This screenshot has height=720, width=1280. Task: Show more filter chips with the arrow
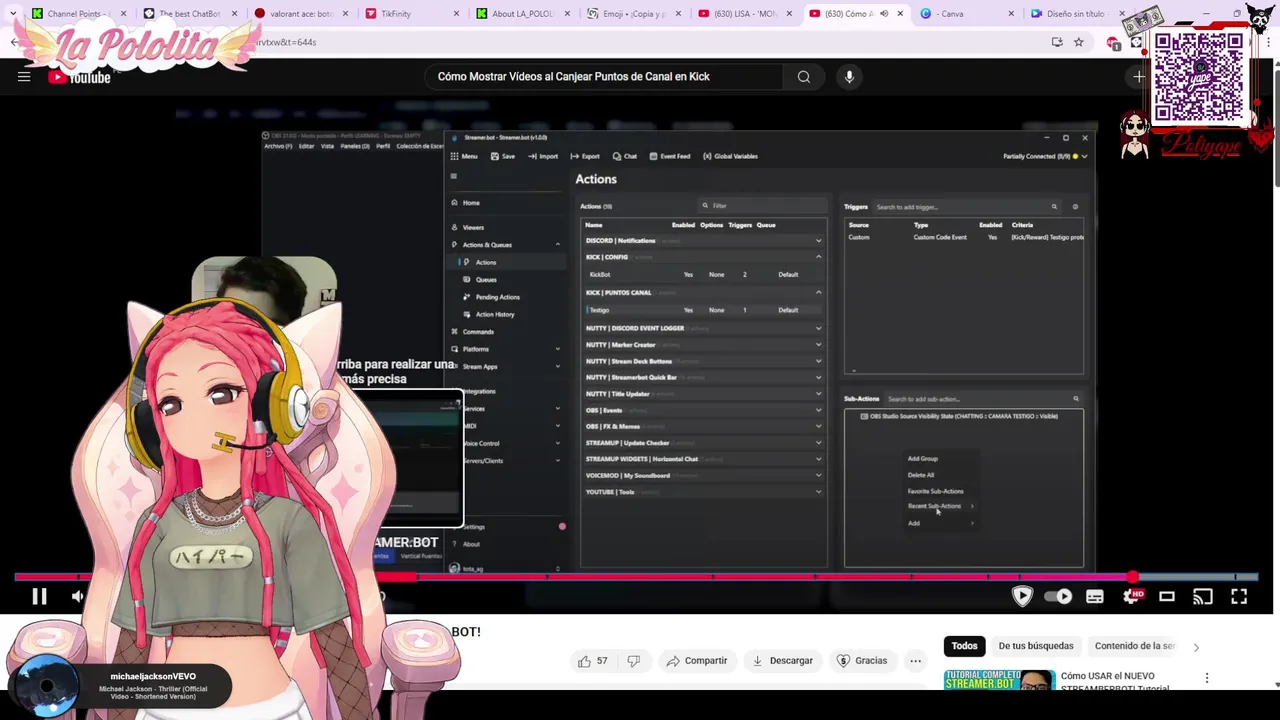click(1196, 647)
